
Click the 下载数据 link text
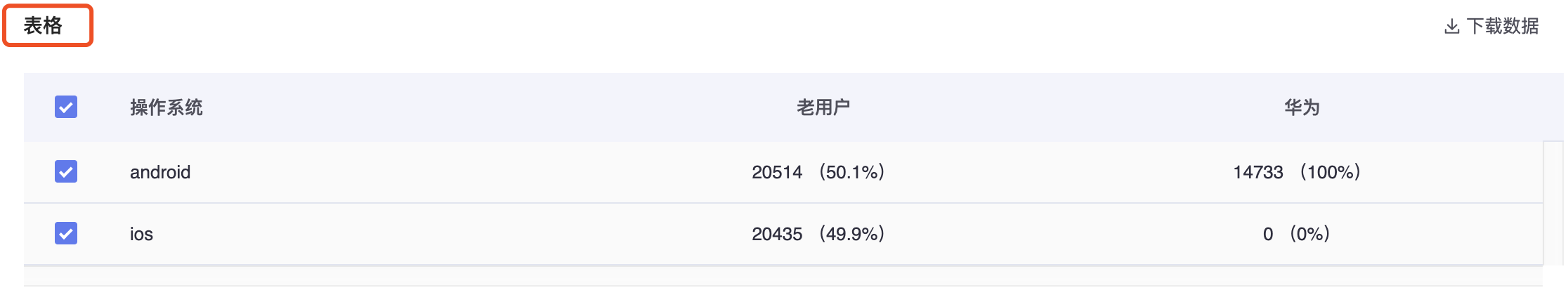(x=1503, y=26)
